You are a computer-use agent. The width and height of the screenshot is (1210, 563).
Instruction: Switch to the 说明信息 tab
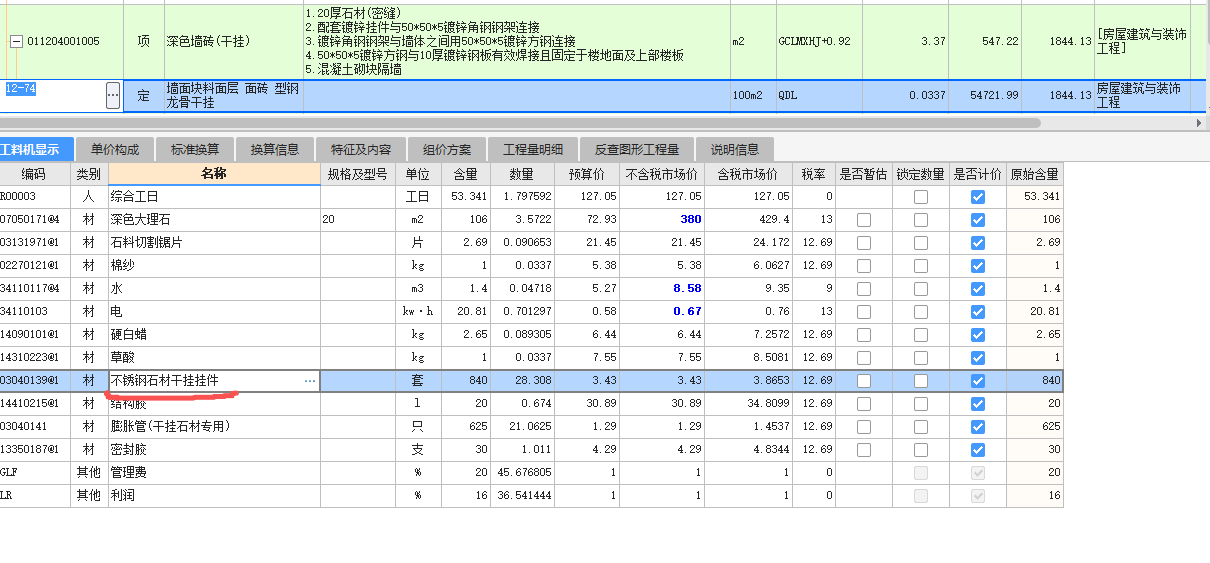735,150
